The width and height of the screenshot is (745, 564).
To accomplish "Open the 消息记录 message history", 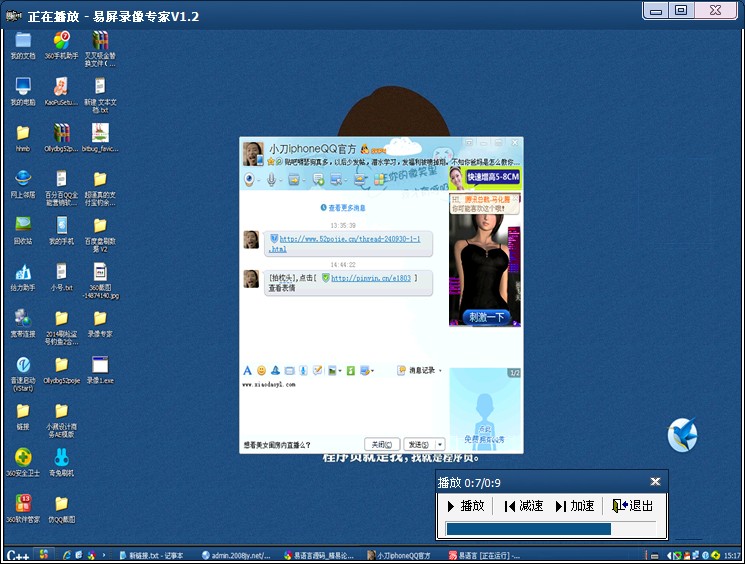I will click(x=417, y=370).
